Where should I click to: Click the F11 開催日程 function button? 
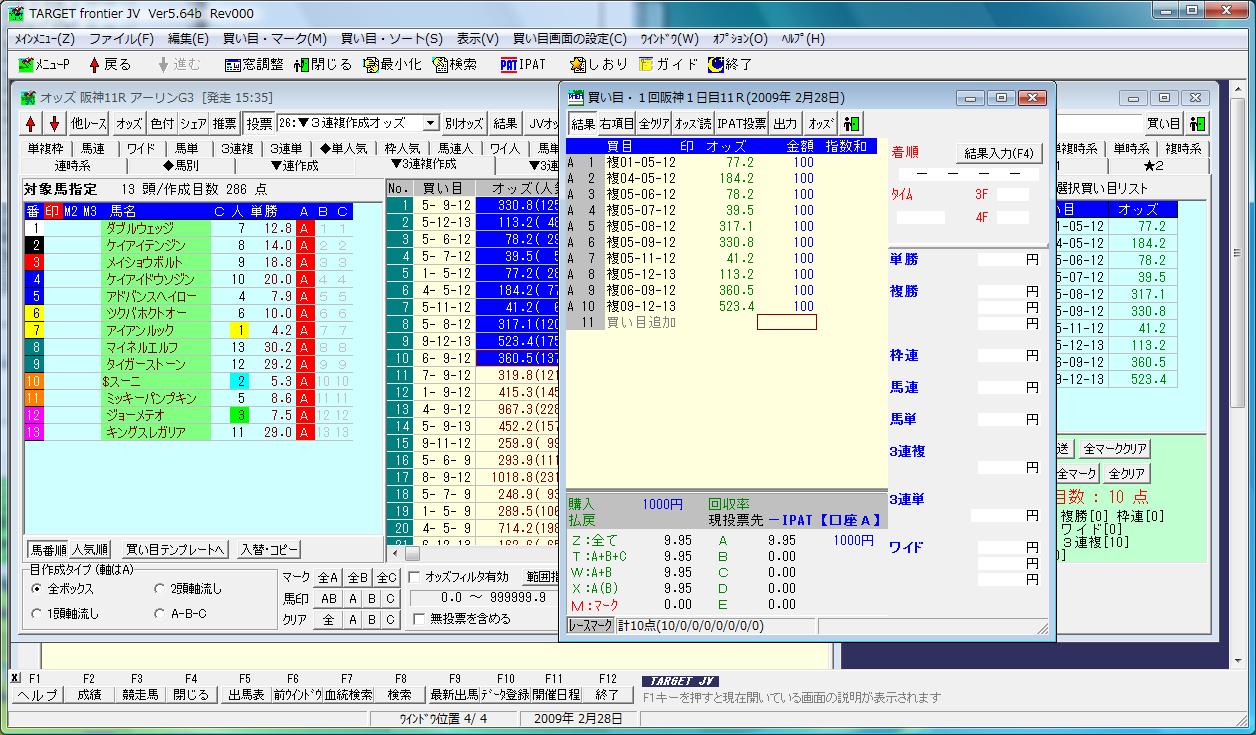tap(555, 695)
